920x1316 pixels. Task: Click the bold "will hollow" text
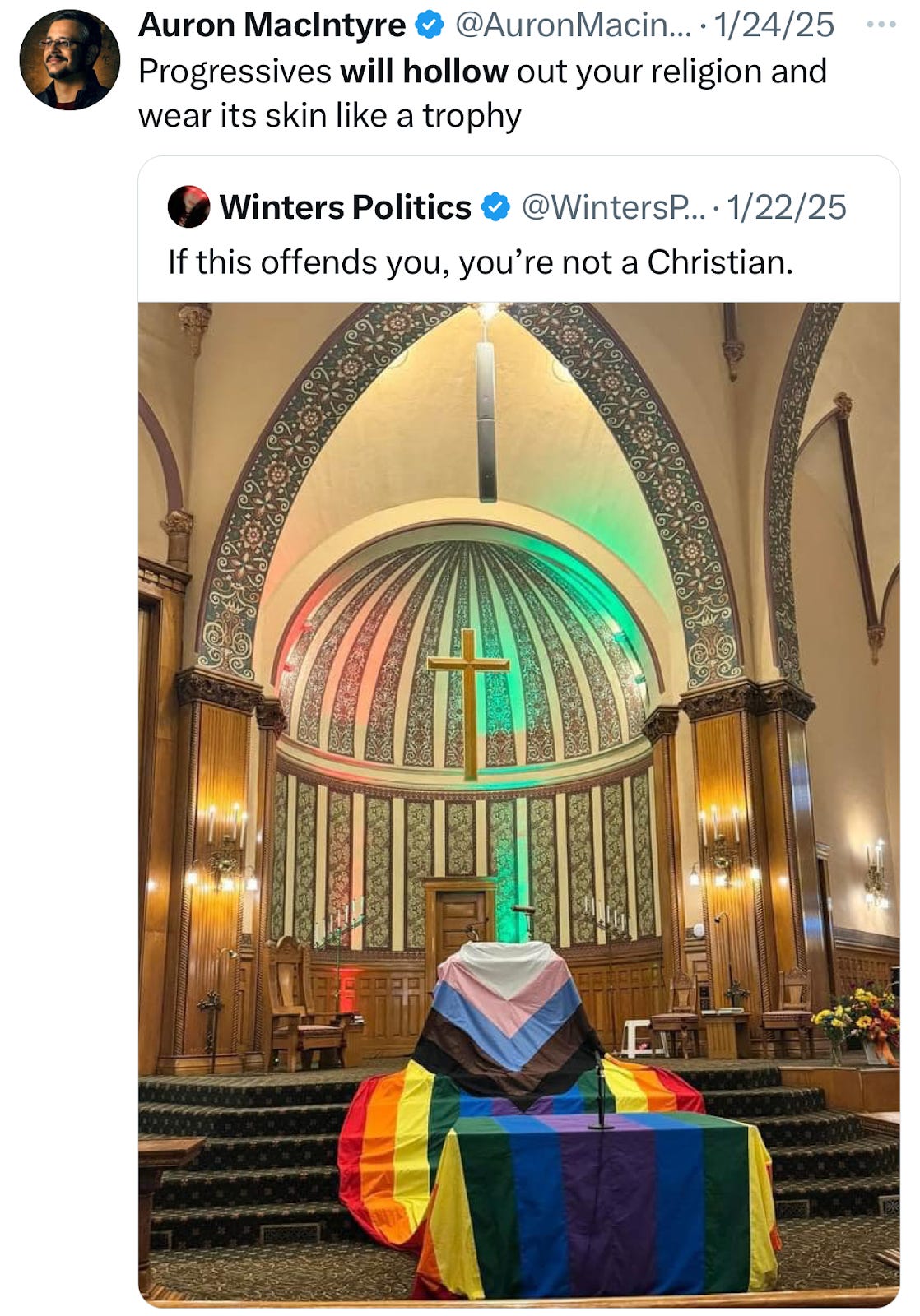pyautogui.click(x=424, y=72)
